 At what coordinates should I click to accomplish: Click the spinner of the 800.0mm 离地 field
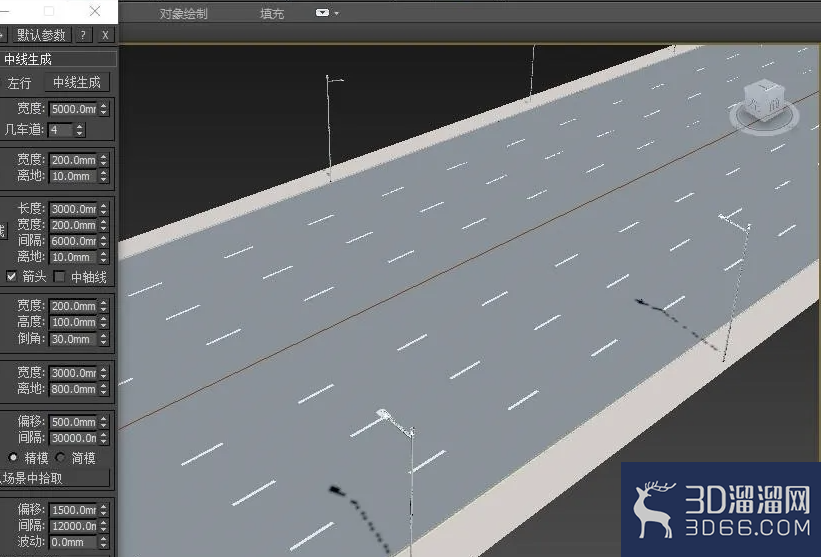pyautogui.click(x=104, y=389)
